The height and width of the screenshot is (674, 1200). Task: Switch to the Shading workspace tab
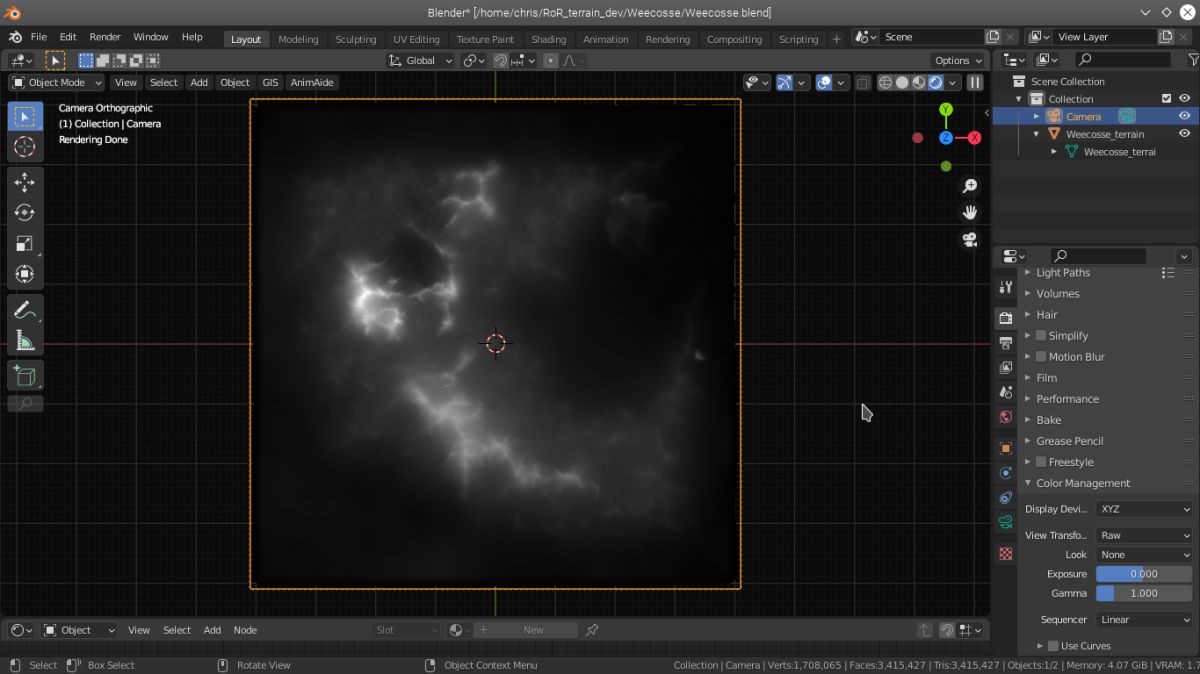coord(548,39)
